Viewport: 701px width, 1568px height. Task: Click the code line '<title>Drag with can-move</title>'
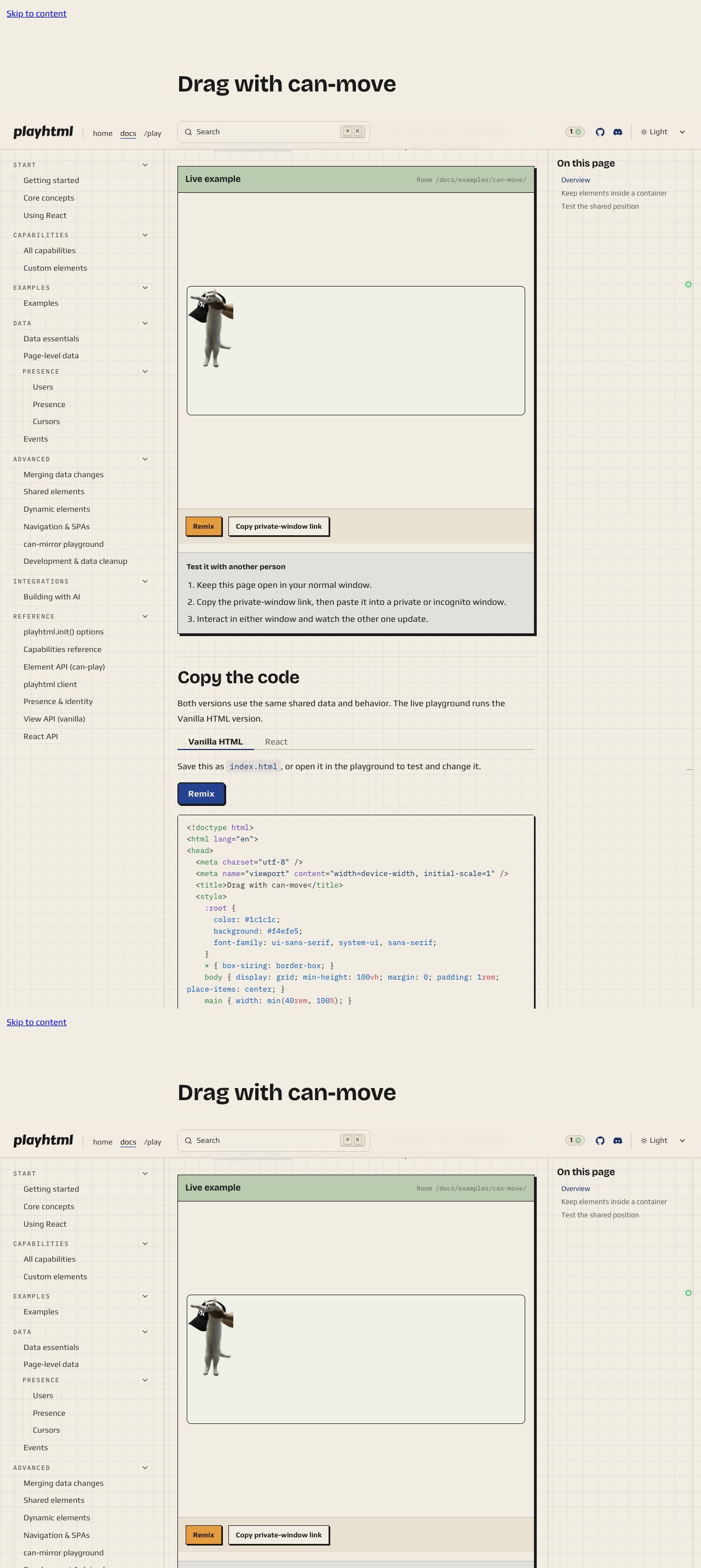269,885
